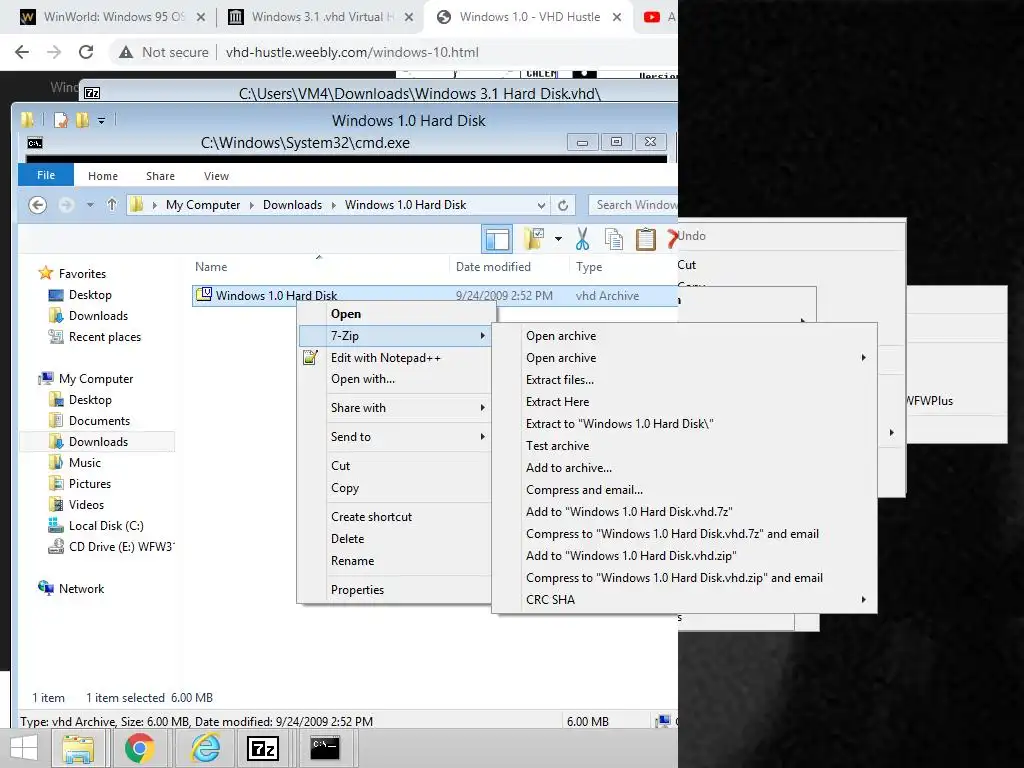Expand the chevron after My Computer breadcrumb
Screen dimensions: 1024x768
[x=251, y=205]
